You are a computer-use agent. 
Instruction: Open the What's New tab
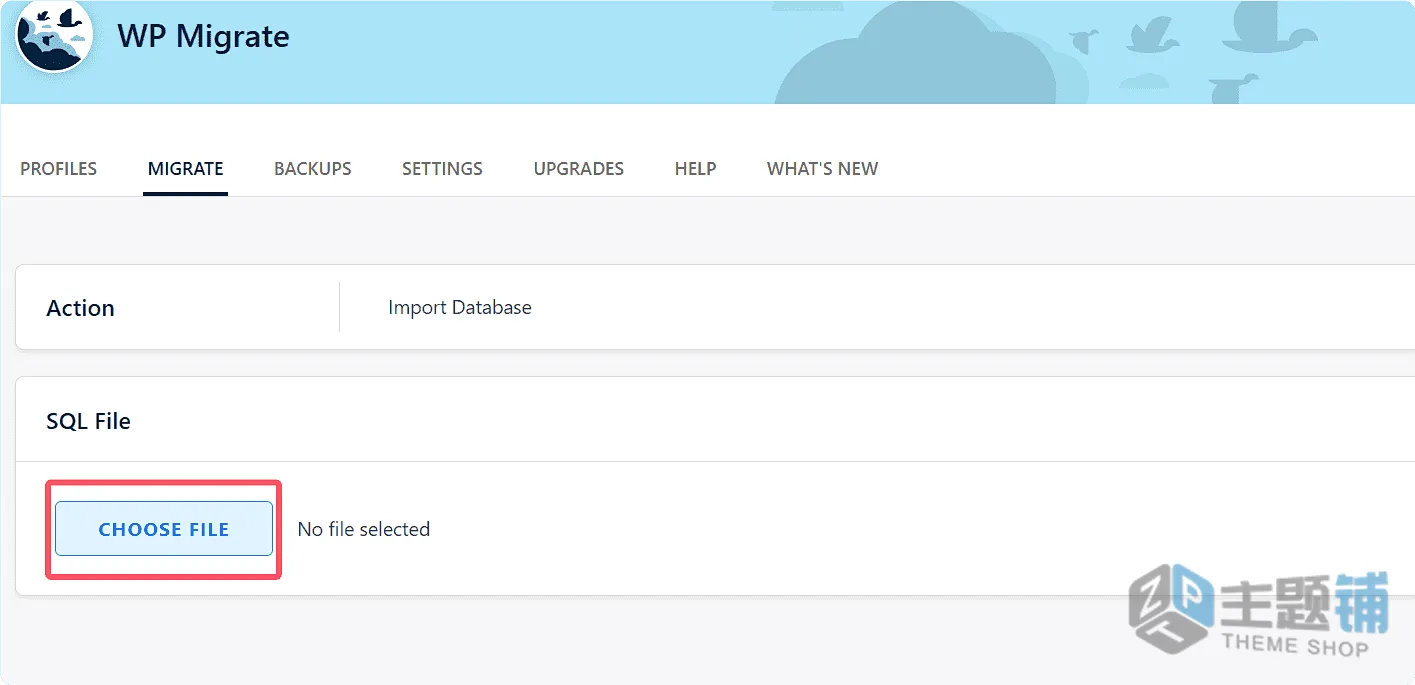[x=822, y=169]
